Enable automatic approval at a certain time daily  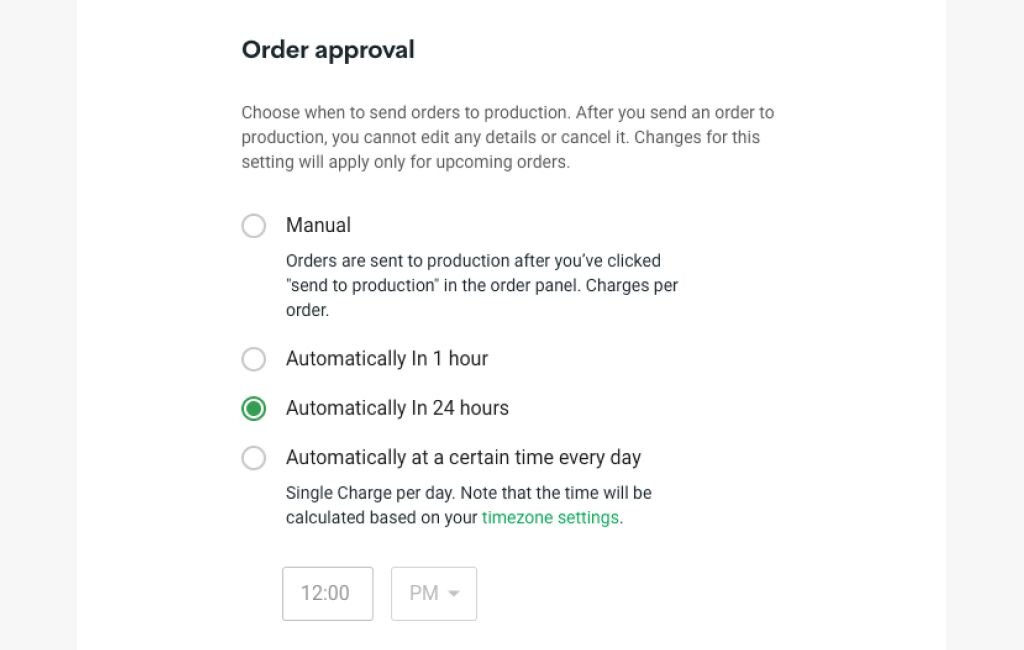pos(253,457)
